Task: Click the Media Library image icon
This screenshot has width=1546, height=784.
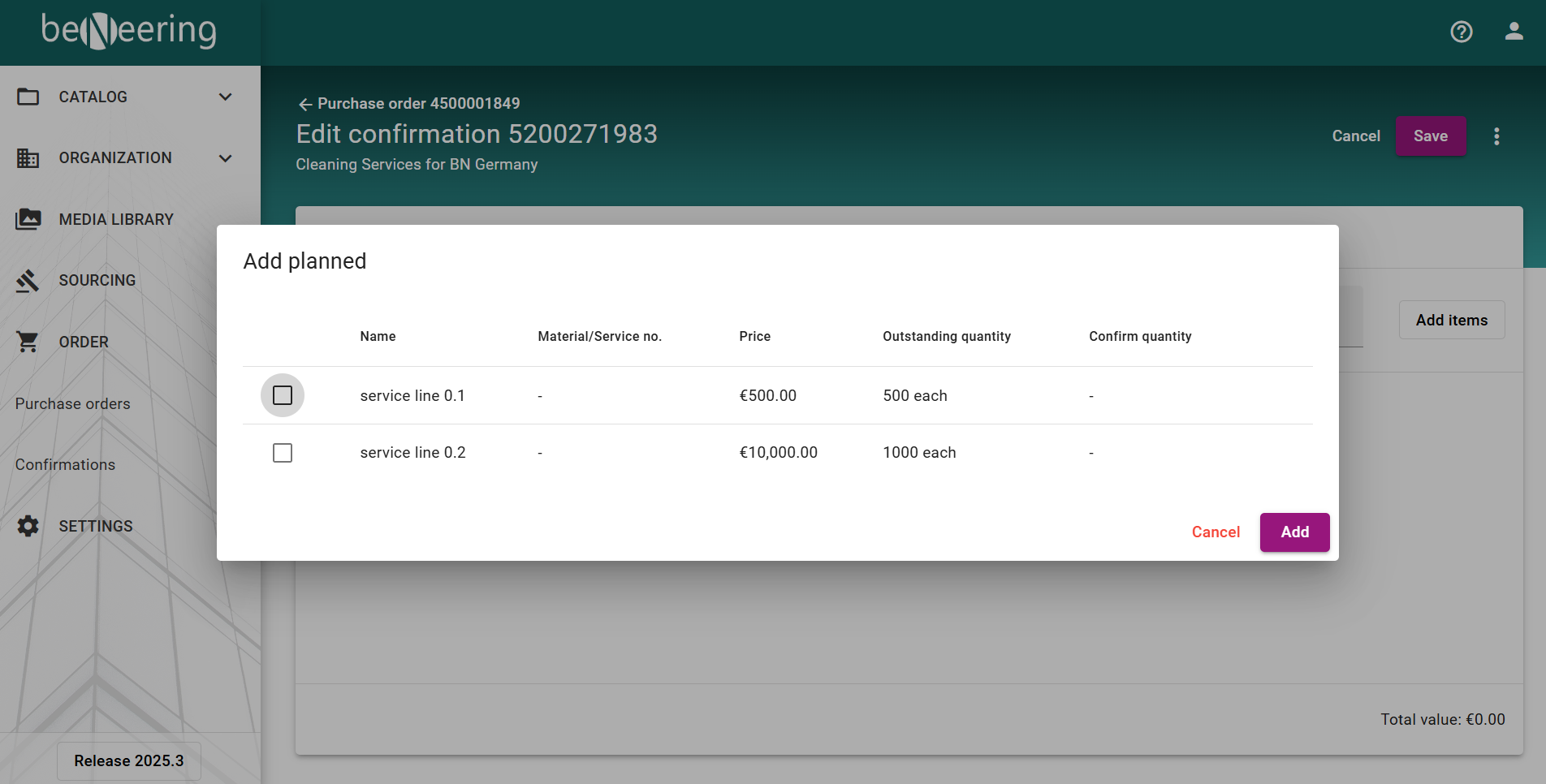Action: (28, 219)
